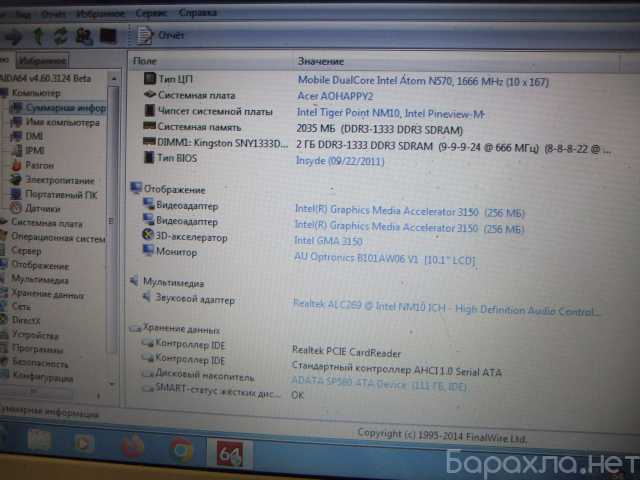640x480 pixels.
Task: Select Программы tree item
Action: coord(37,349)
